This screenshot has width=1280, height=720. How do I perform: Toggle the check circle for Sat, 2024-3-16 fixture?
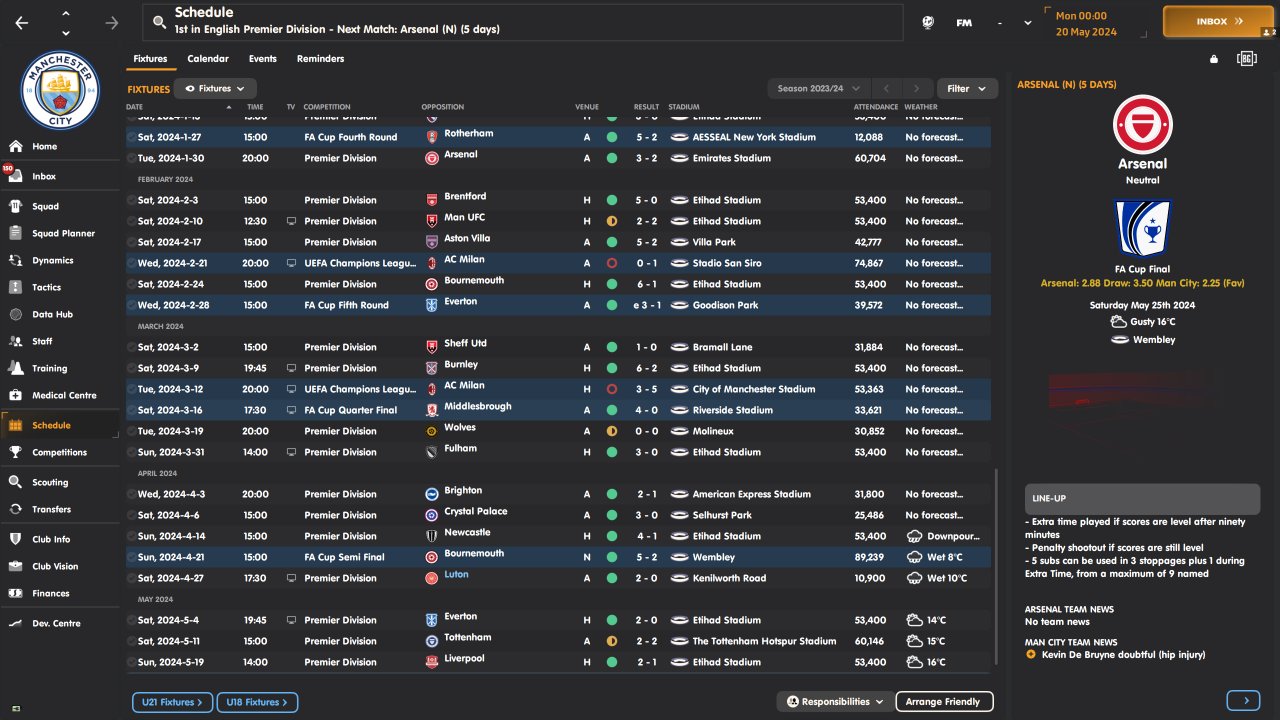tap(132, 410)
